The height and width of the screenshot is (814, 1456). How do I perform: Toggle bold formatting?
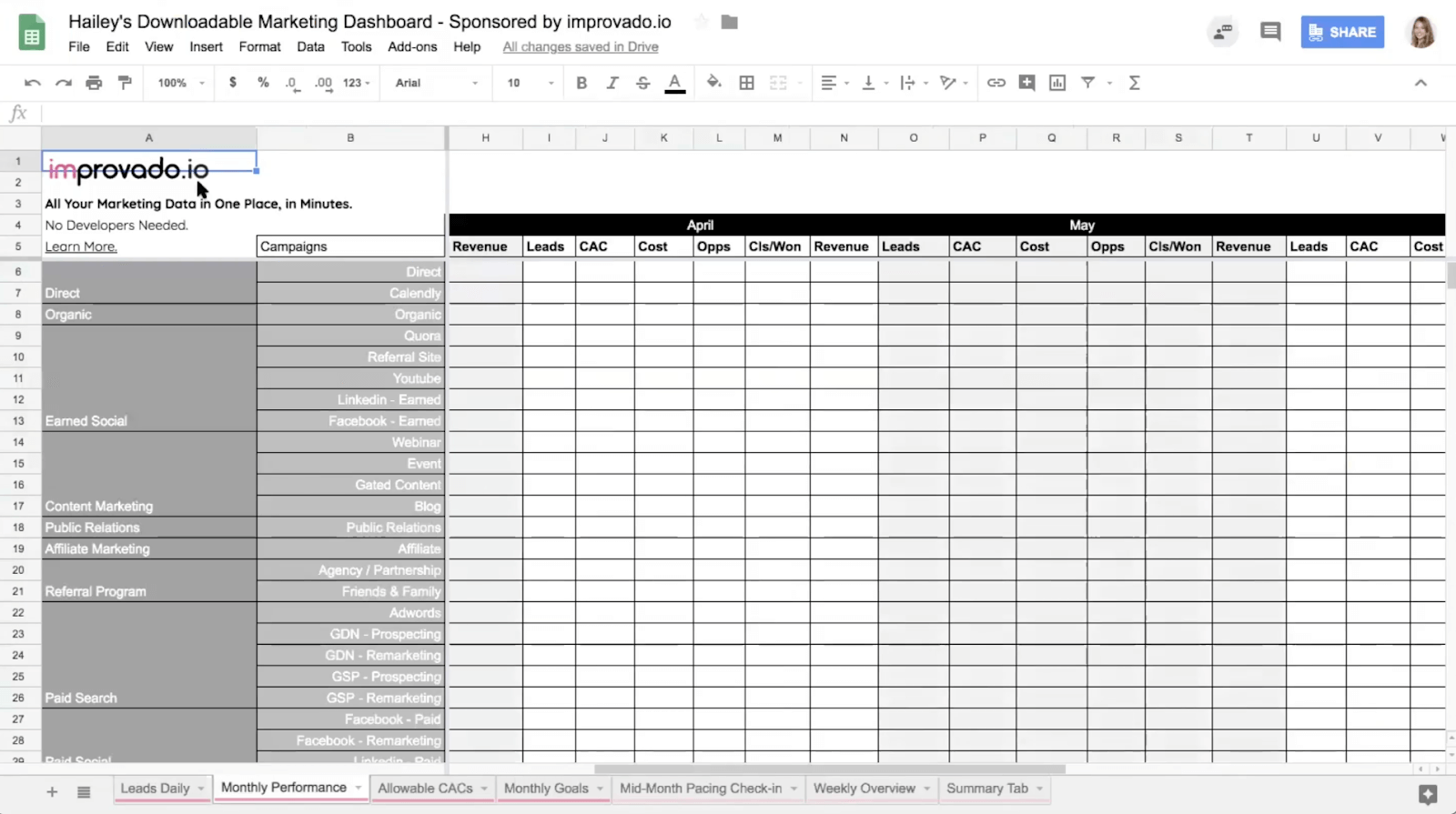581,83
